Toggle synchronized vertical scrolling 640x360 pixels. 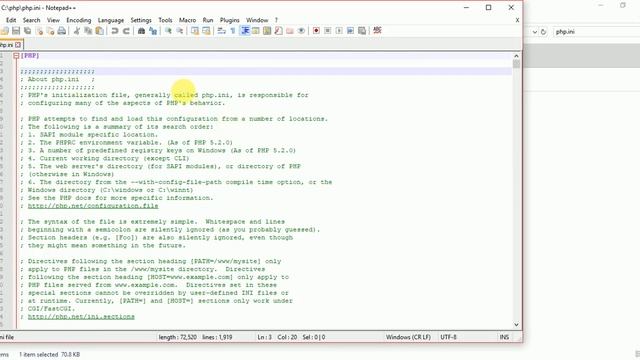tap(195, 31)
